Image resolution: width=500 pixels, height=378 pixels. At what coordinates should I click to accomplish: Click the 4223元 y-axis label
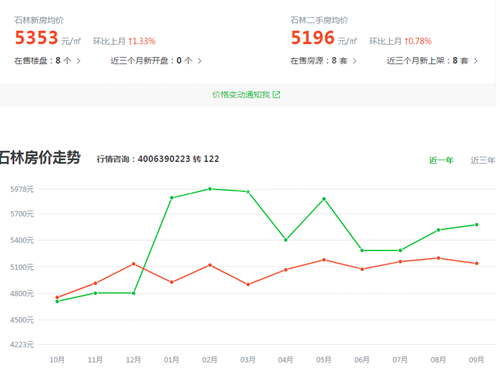22,345
